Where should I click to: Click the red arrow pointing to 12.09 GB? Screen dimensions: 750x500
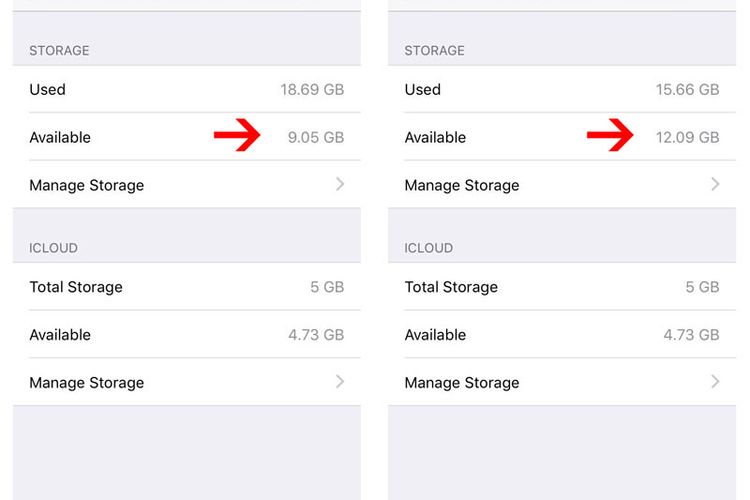tap(610, 135)
